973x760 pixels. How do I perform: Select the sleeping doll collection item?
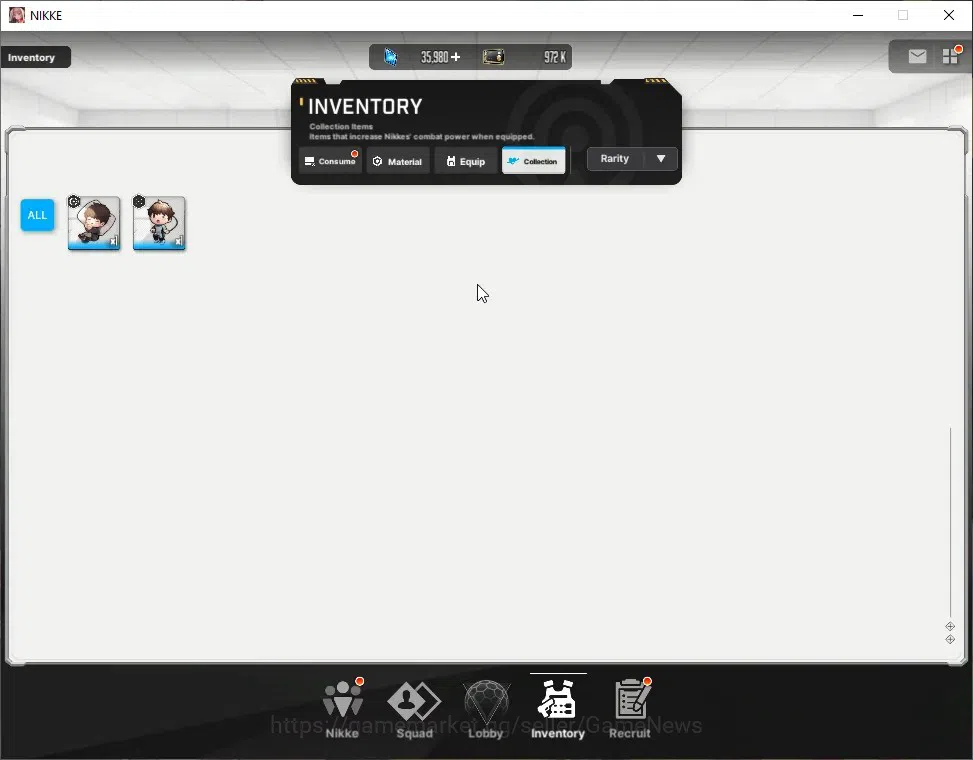pyautogui.click(x=94, y=223)
